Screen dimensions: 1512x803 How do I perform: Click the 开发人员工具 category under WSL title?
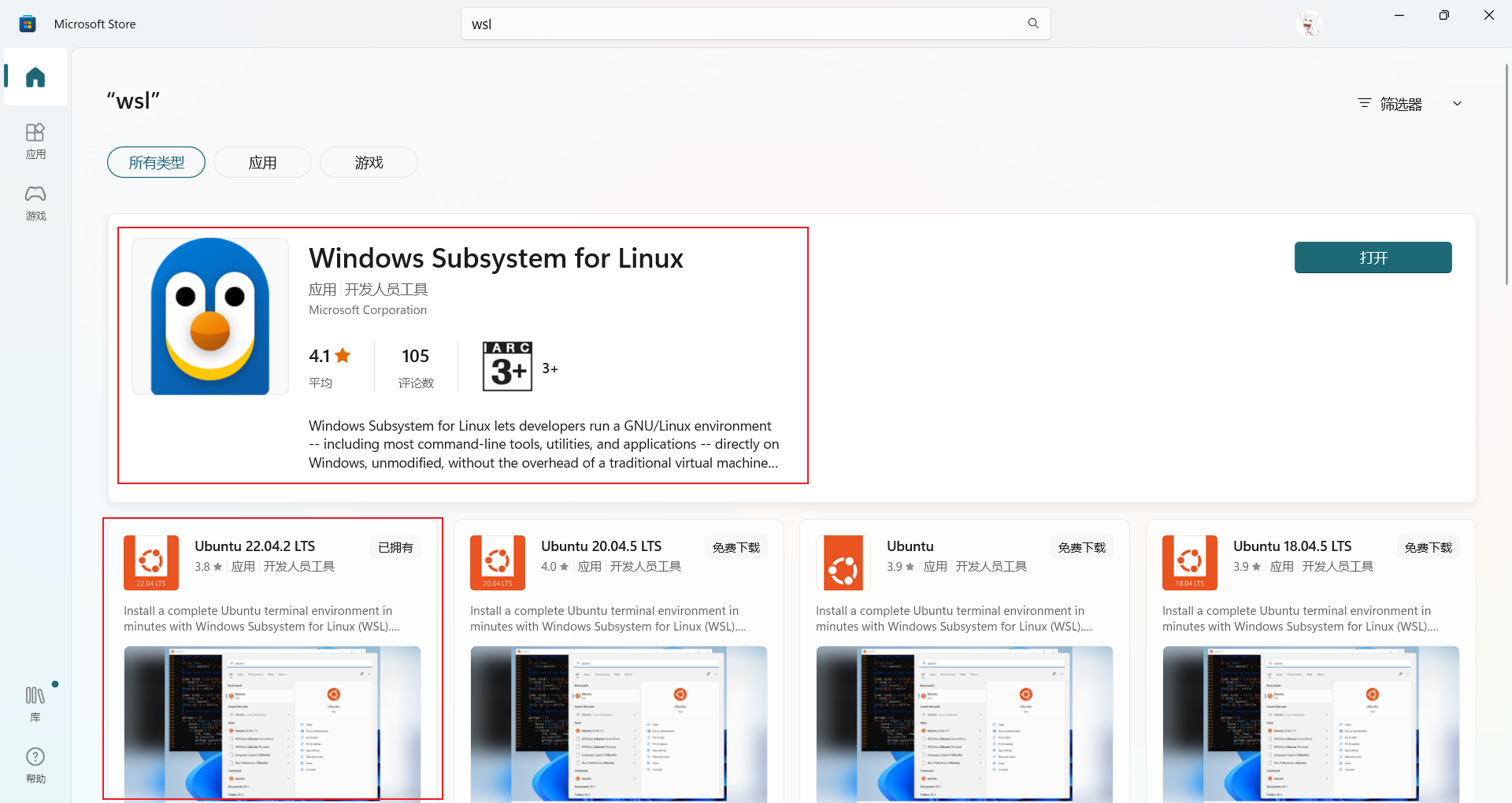coord(387,290)
